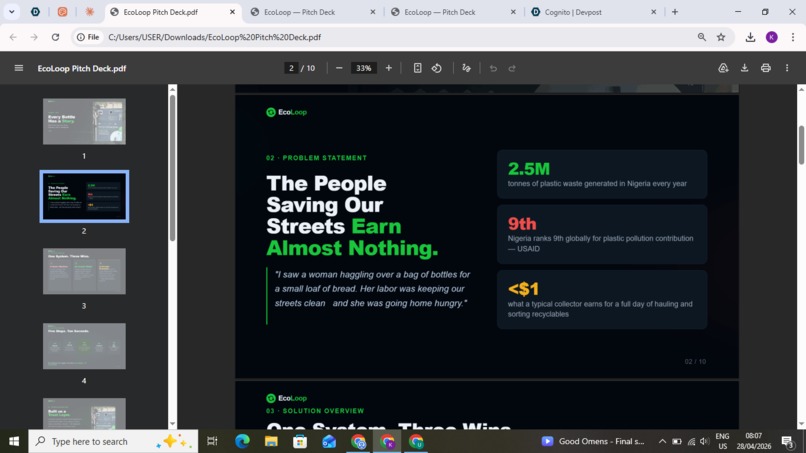Screen dimensions: 806x453
Task: Switch to the third EcoLoop — Pitch Deck tab
Action: [x=439, y=12]
